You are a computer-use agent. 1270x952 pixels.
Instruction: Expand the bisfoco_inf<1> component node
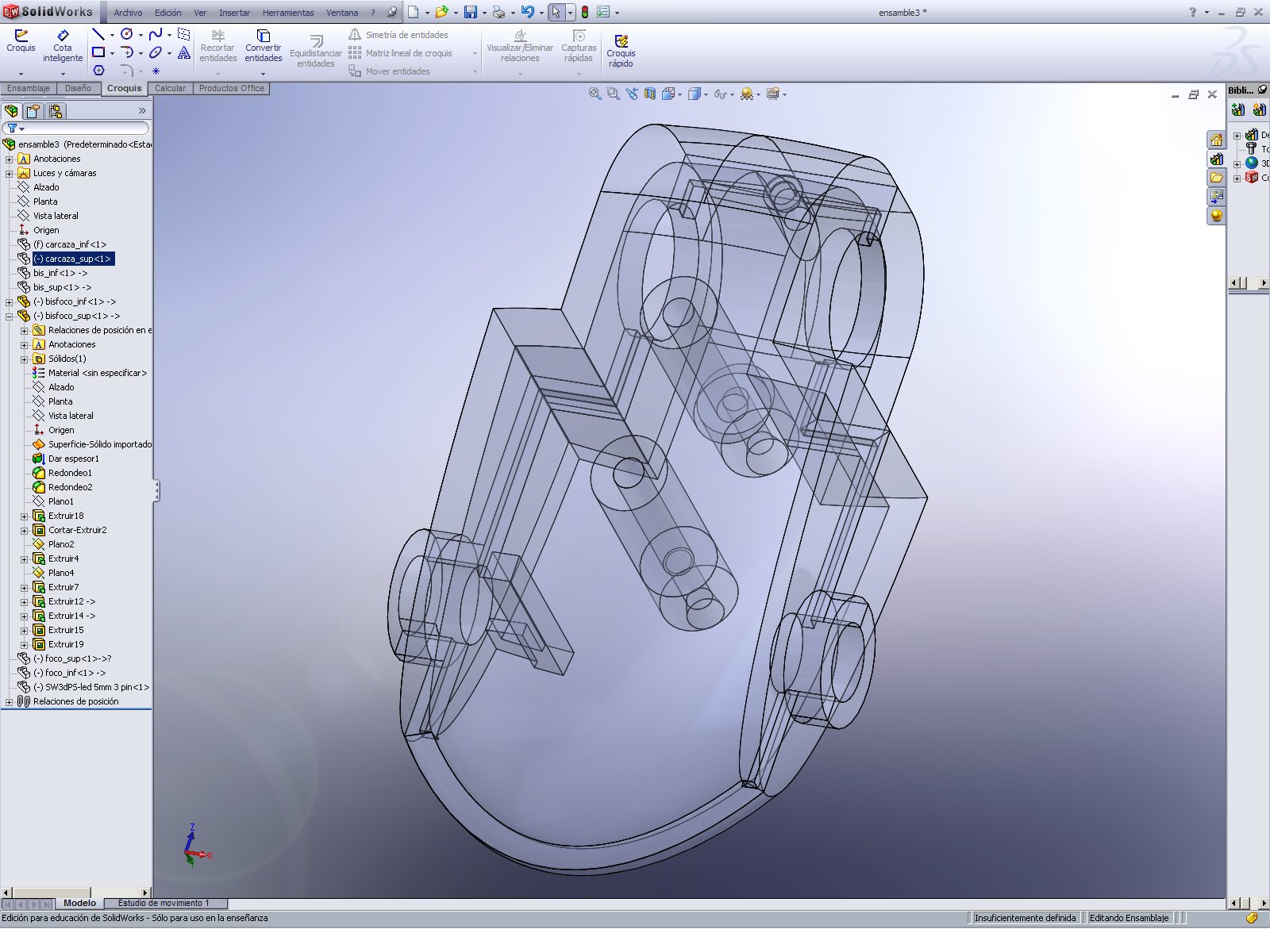9,301
